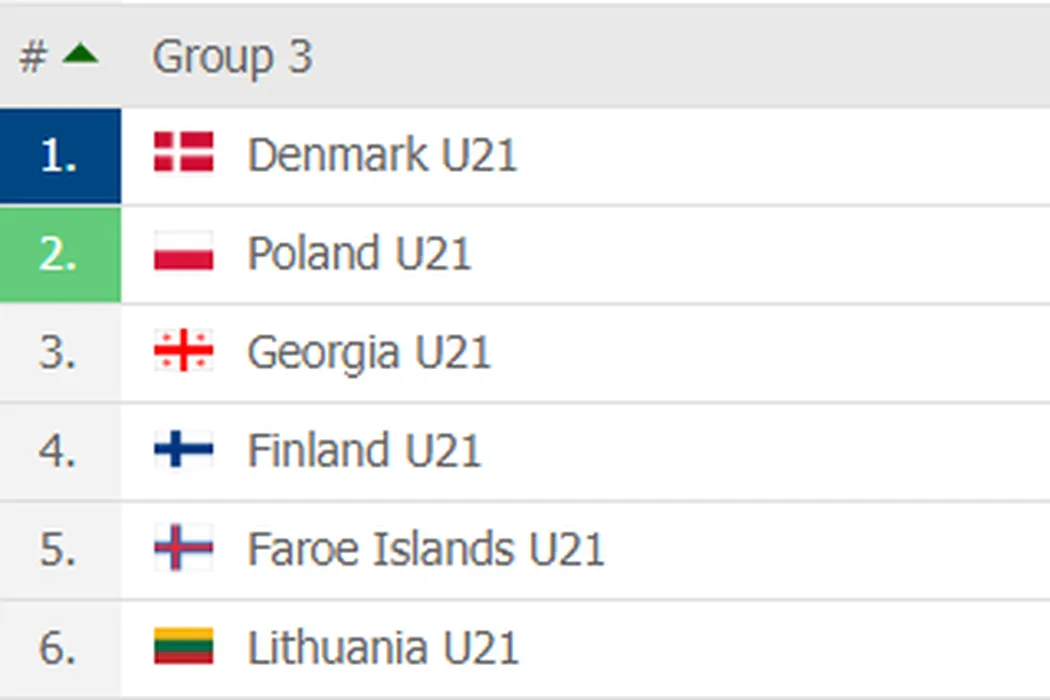Click the Georgia flag icon
The width and height of the screenshot is (1050, 700).
coord(184,351)
